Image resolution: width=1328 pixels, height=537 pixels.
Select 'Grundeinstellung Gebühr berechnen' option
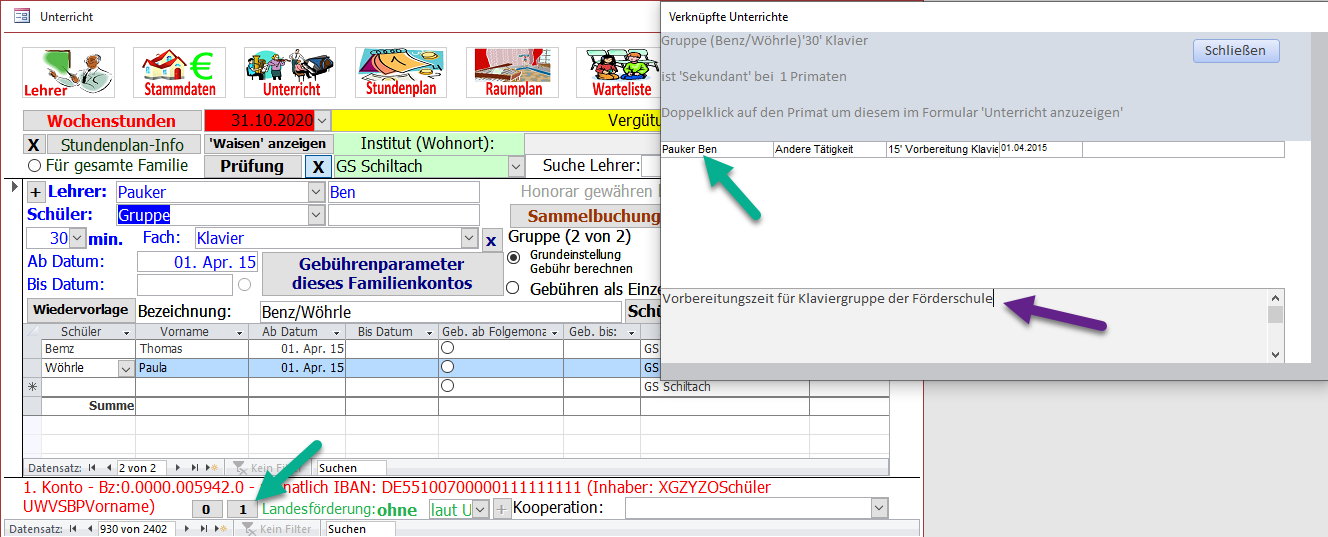tap(515, 258)
